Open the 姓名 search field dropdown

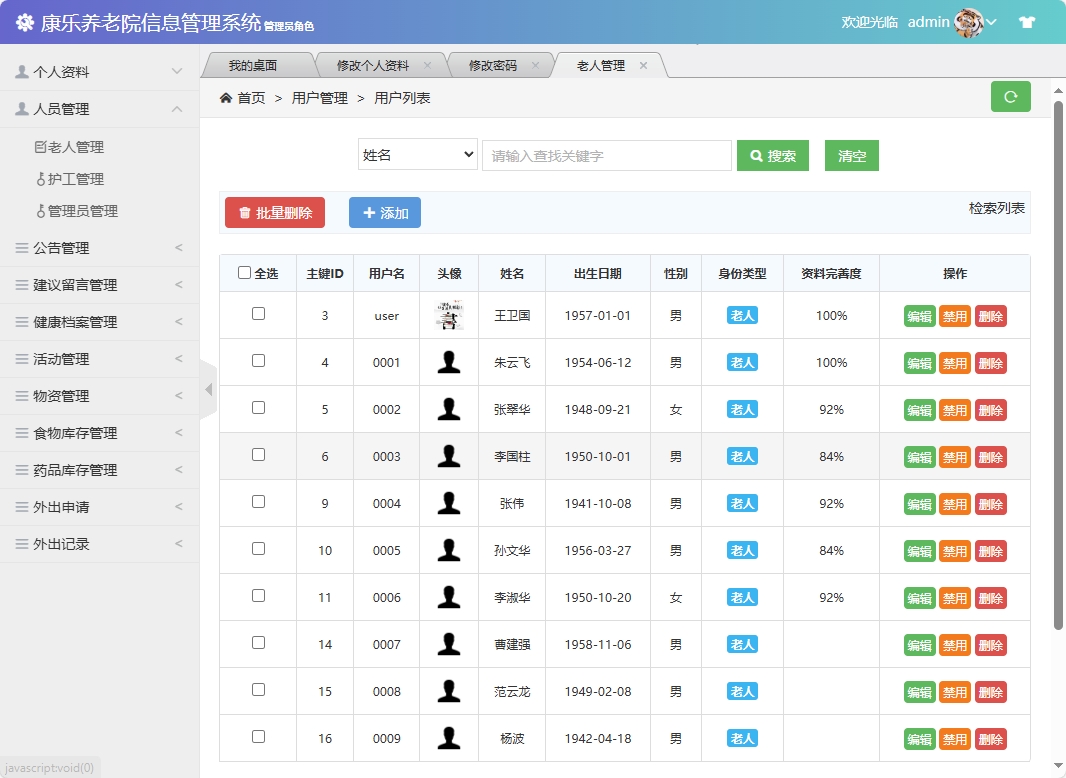[417, 154]
